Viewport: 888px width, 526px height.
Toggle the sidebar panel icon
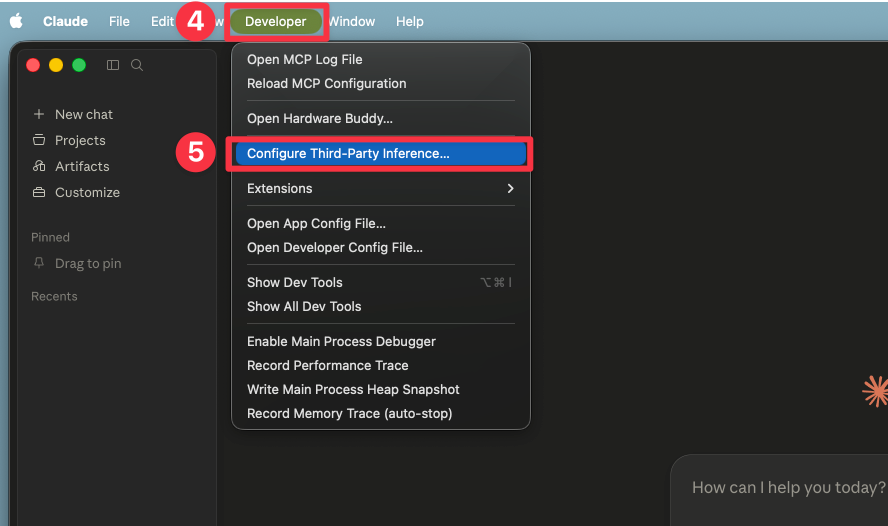pyautogui.click(x=113, y=65)
